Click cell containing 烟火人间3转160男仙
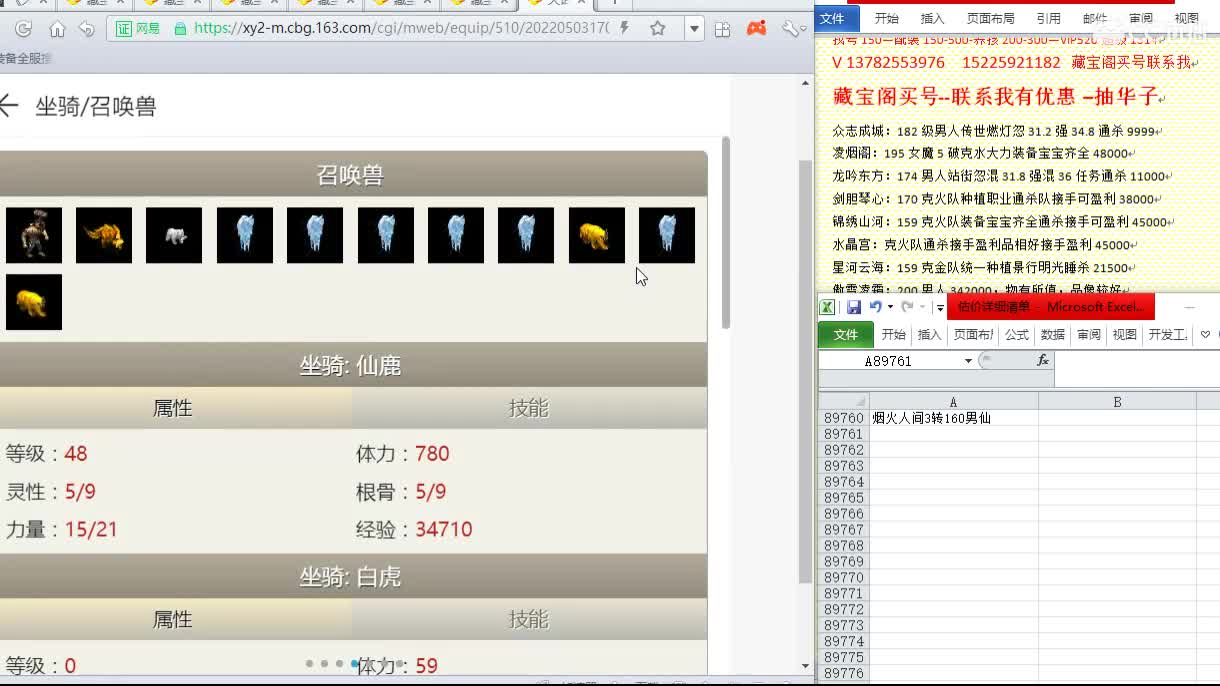Image resolution: width=1220 pixels, height=686 pixels. tap(953, 418)
